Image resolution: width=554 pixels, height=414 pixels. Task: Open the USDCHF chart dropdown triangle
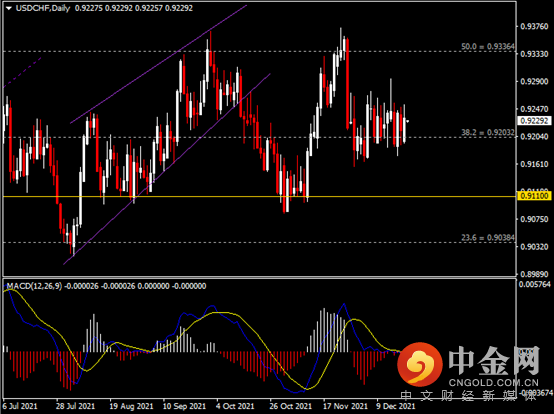[8, 8]
